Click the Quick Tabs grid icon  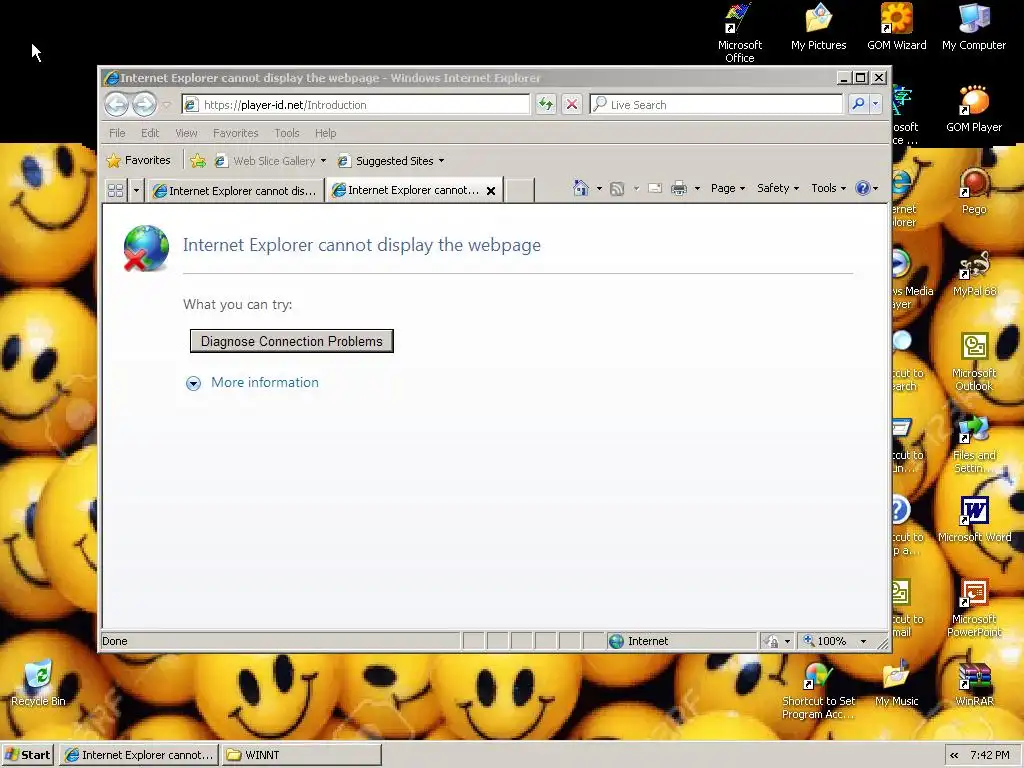(116, 191)
